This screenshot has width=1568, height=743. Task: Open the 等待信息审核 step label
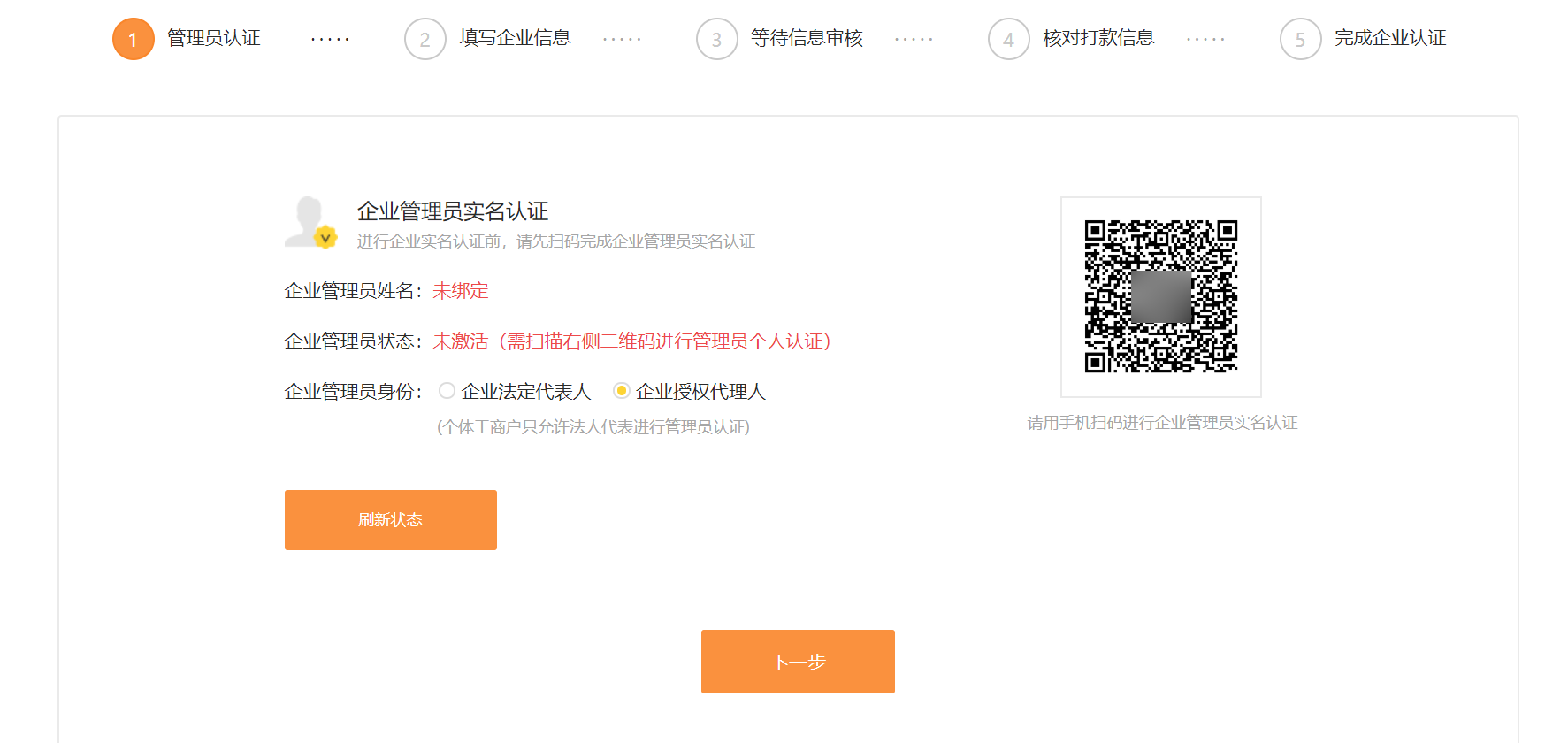[807, 38]
